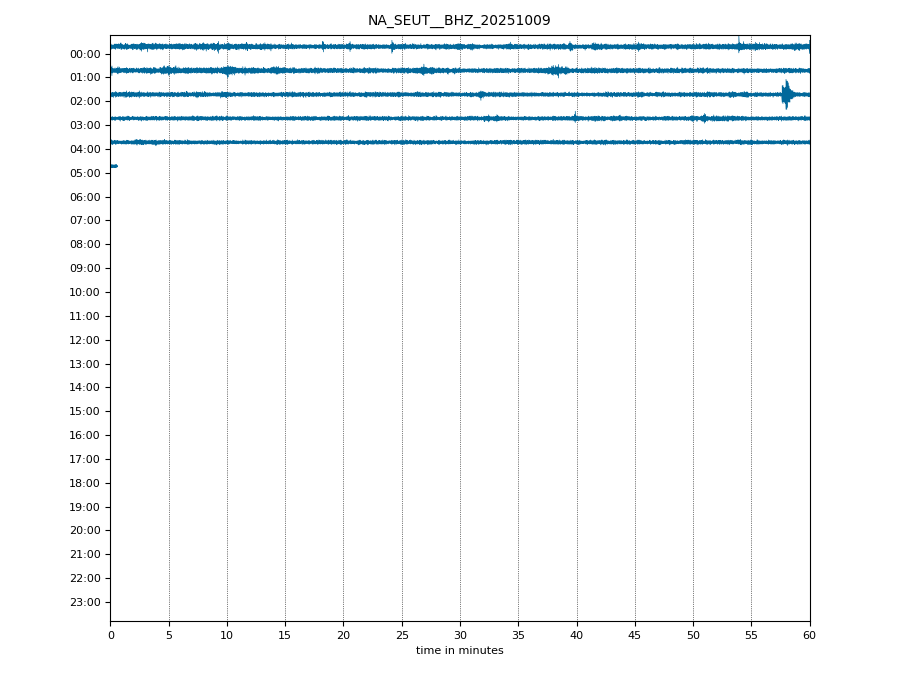Image resolution: width=919 pixels, height=690 pixels.
Task: Click the large seismic spike on the 02:00 trace
Action: tap(787, 94)
